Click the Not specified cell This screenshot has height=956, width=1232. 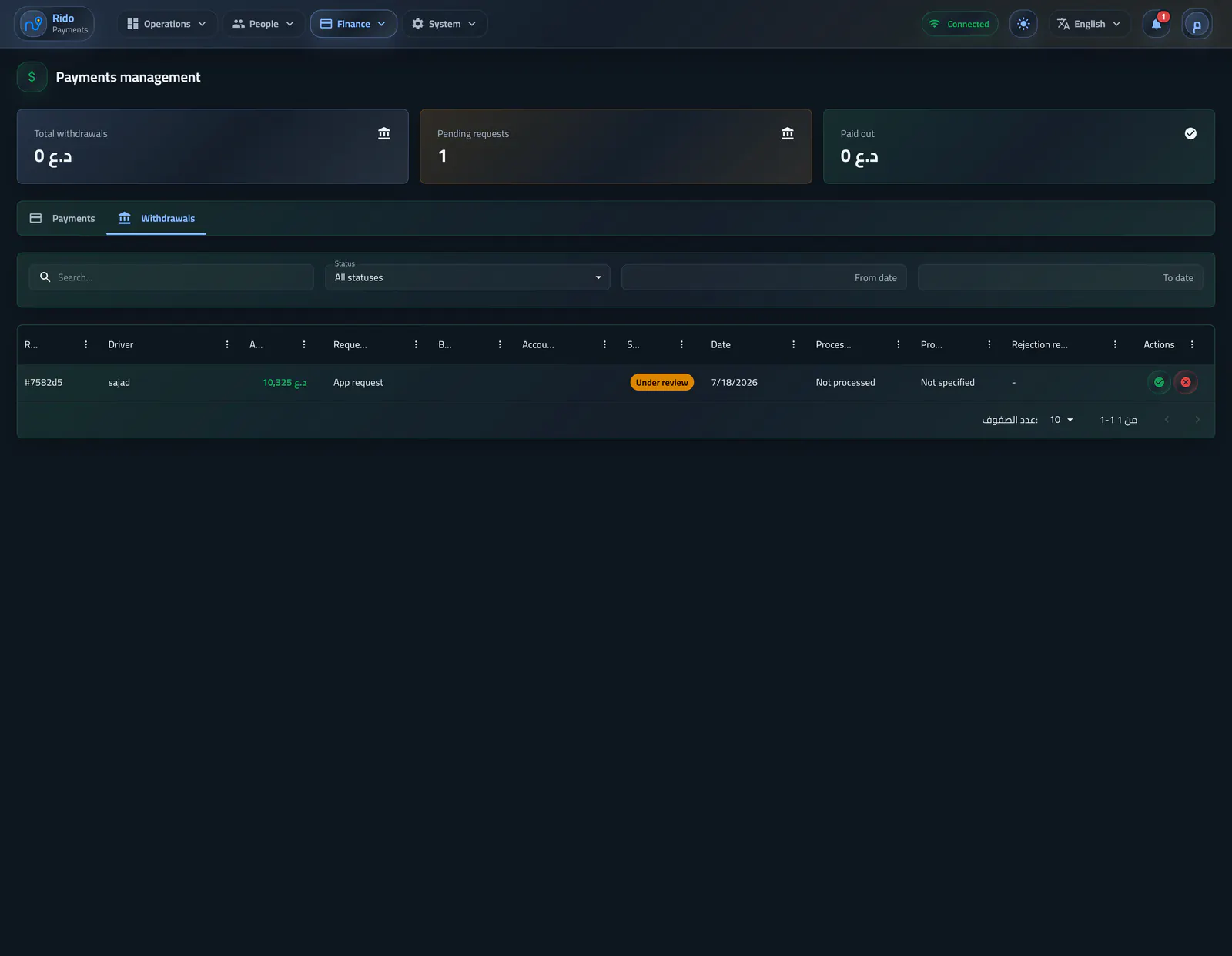pos(947,382)
